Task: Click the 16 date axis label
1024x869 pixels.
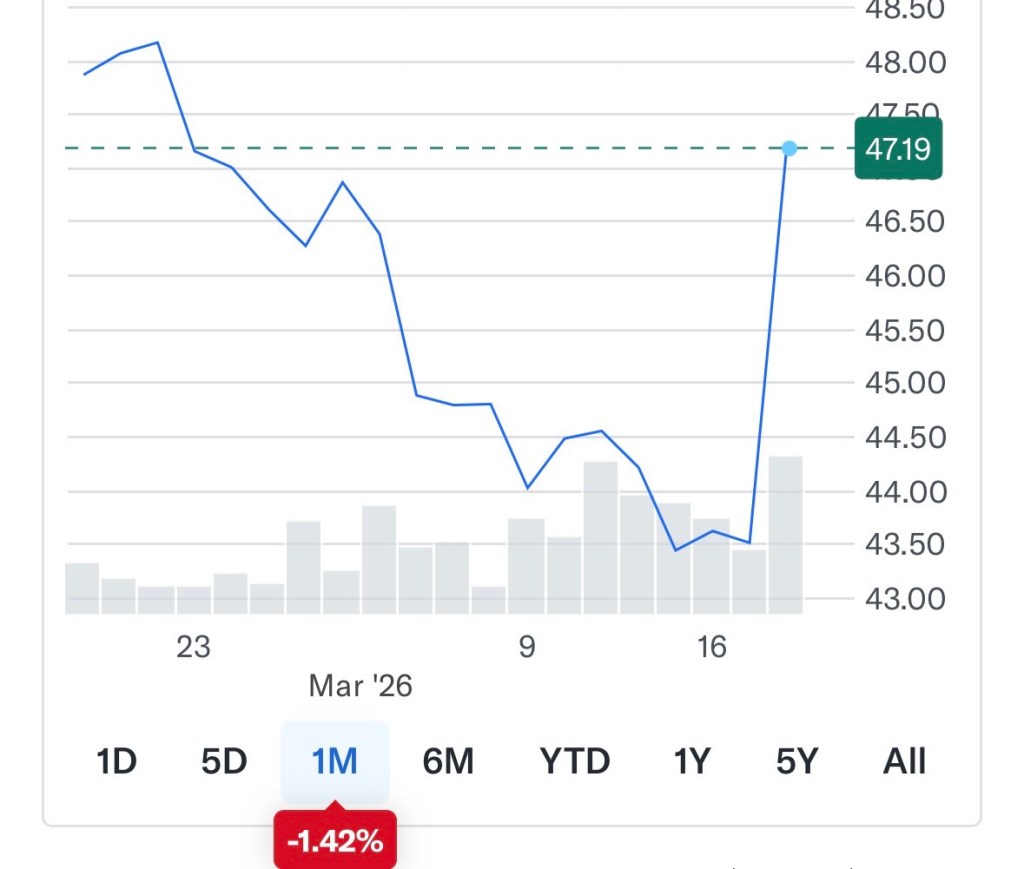Action: tap(711, 647)
